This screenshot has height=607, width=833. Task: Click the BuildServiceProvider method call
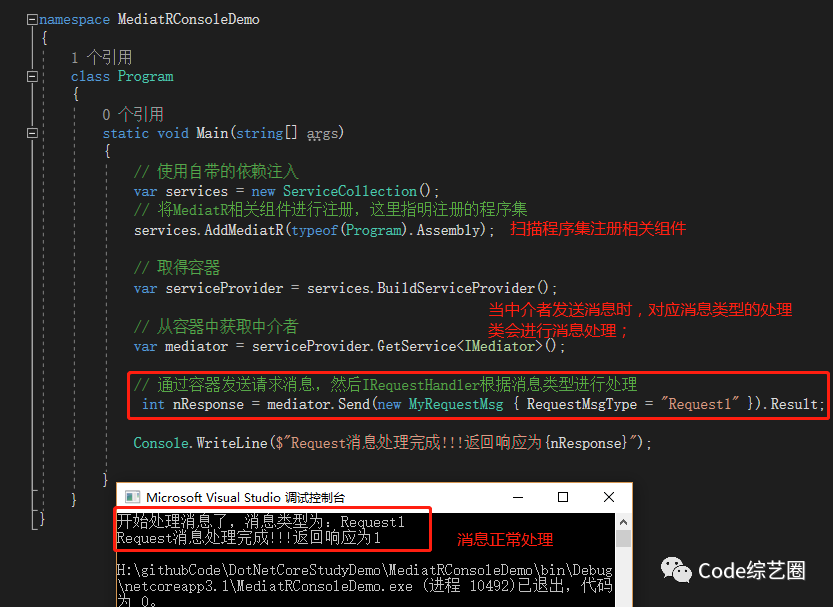pos(456,288)
